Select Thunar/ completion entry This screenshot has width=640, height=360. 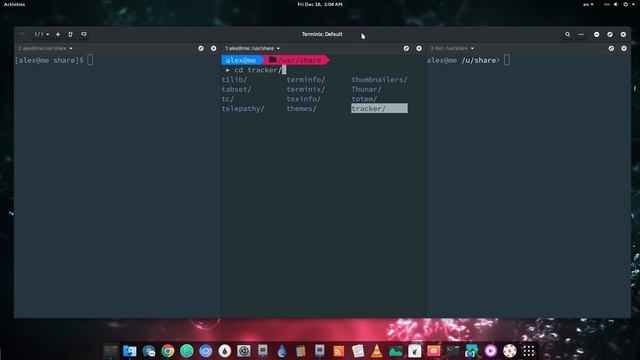[367, 89]
